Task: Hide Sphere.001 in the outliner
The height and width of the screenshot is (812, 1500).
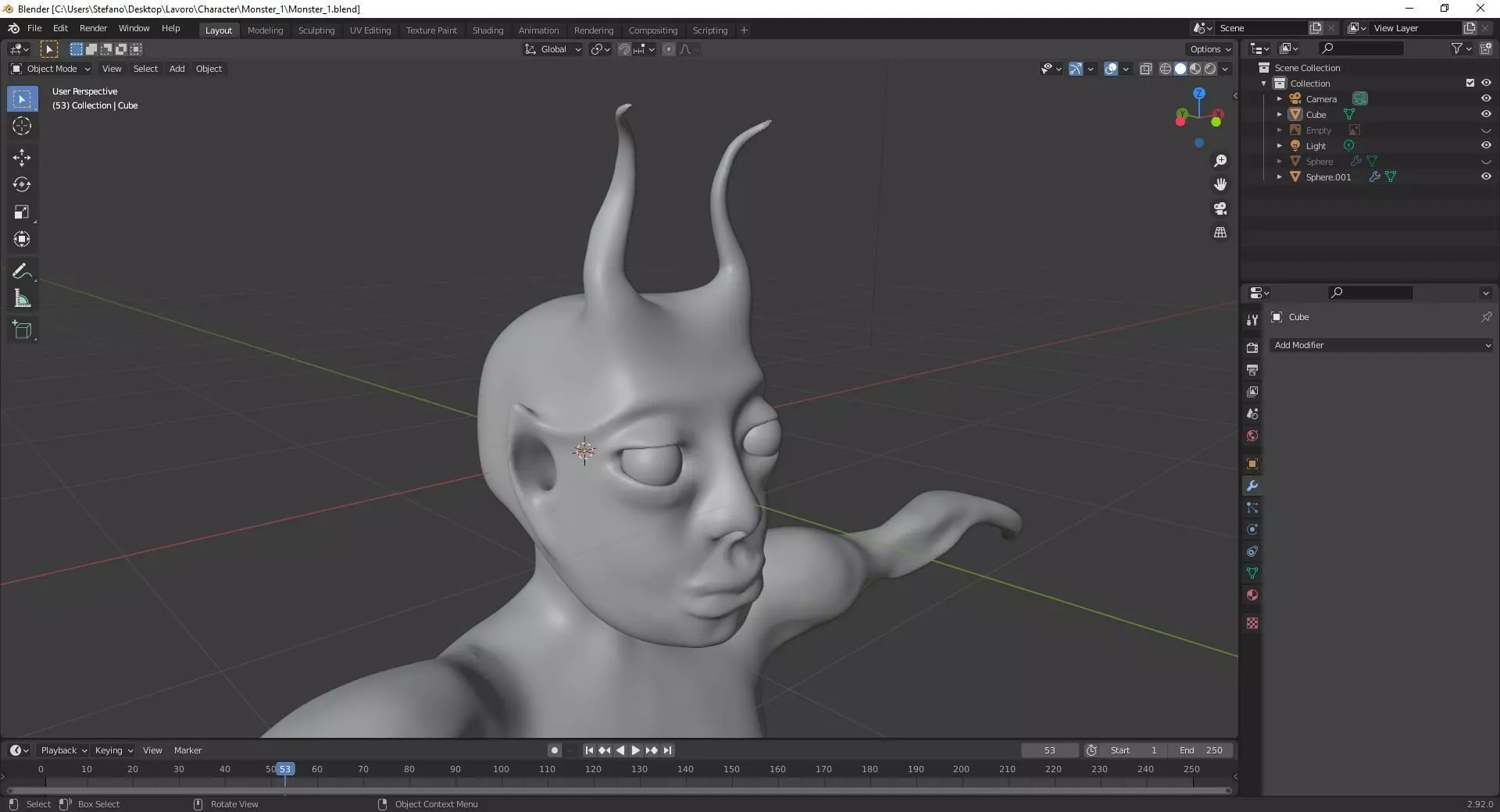Action: pyautogui.click(x=1486, y=176)
